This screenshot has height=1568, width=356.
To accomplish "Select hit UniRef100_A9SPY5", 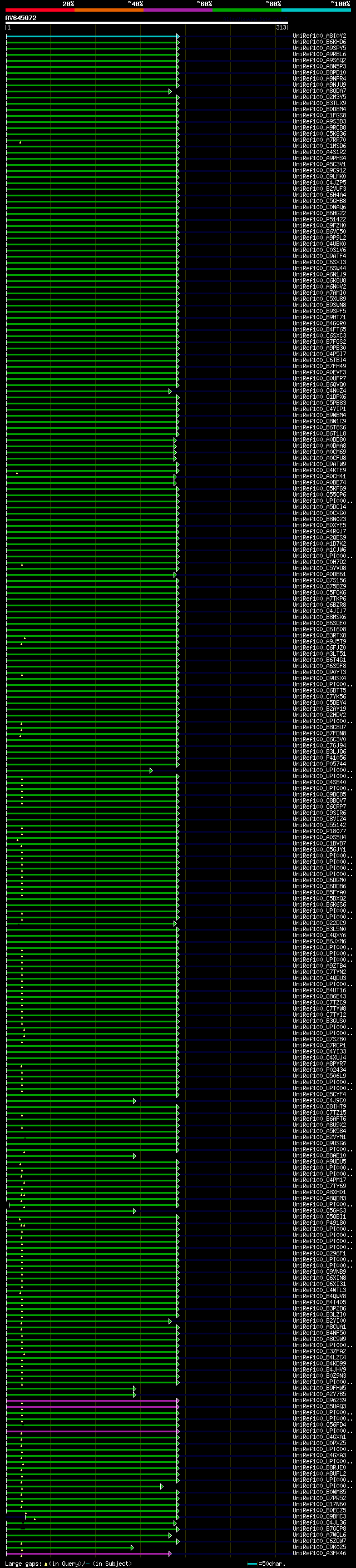I will [319, 48].
